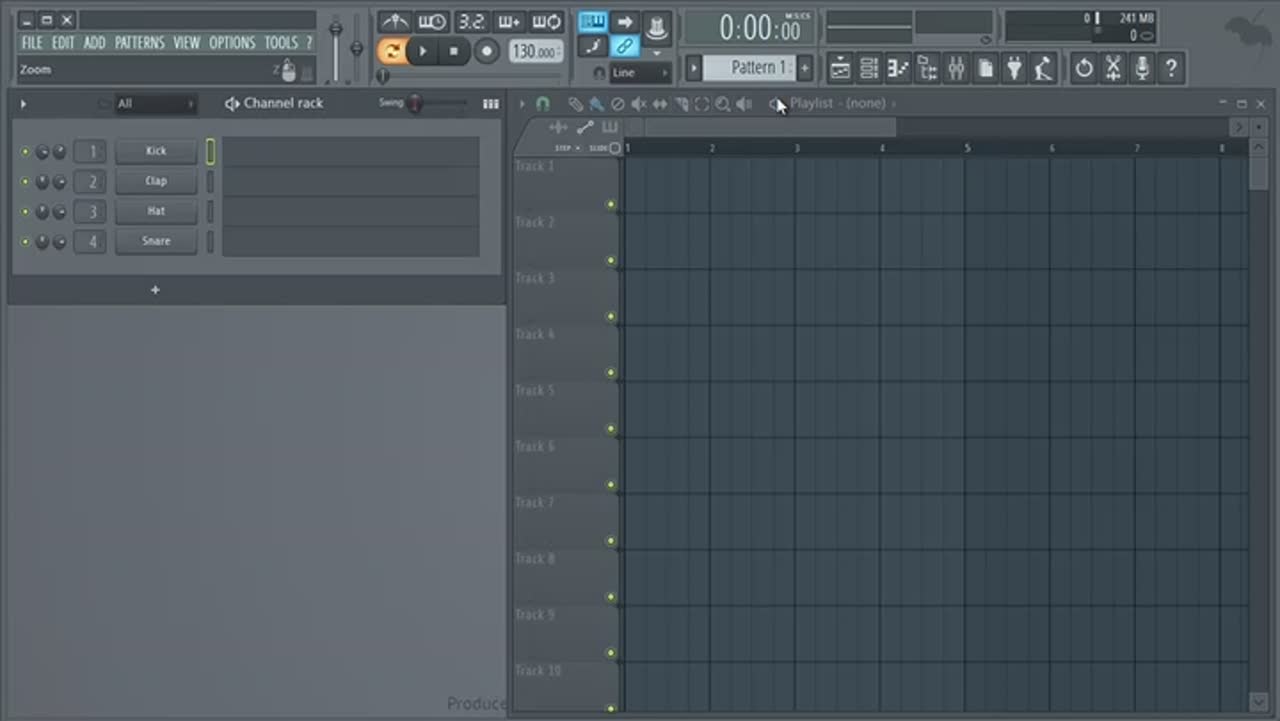Enable the metronome icon
Viewport: 1280px width, 721px height.
(394, 22)
